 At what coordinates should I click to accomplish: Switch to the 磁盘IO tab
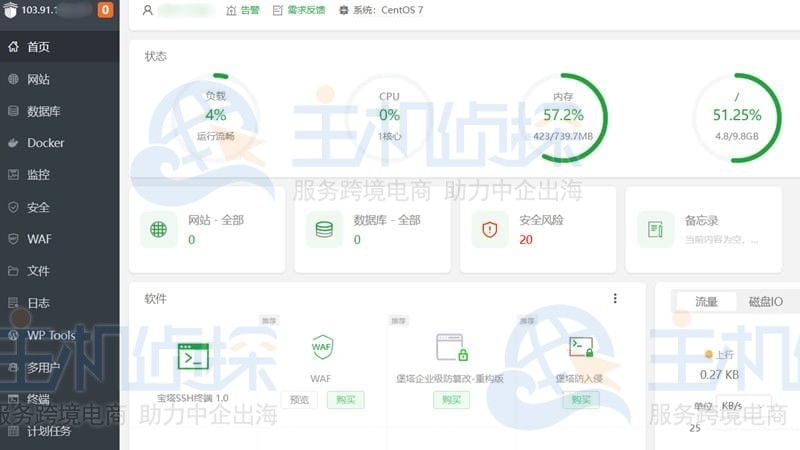[766, 302]
